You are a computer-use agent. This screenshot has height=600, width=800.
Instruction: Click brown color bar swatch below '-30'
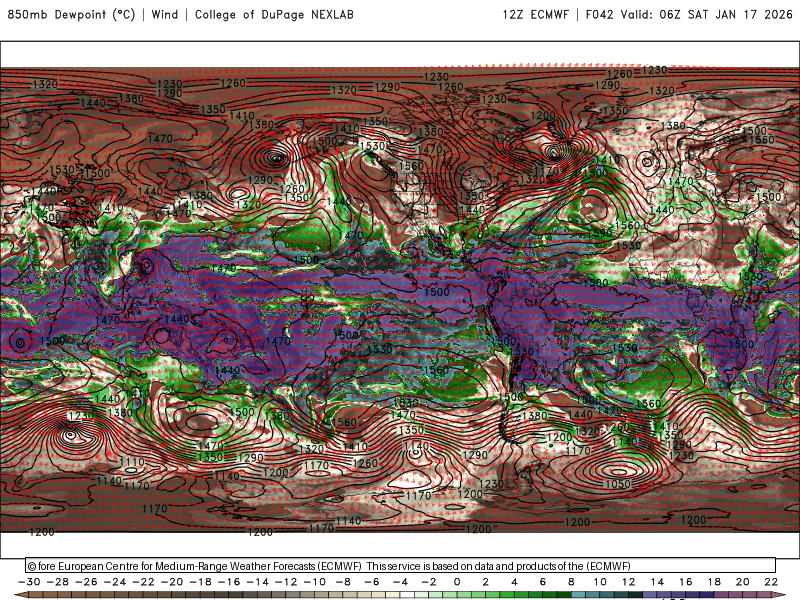(x=36, y=596)
